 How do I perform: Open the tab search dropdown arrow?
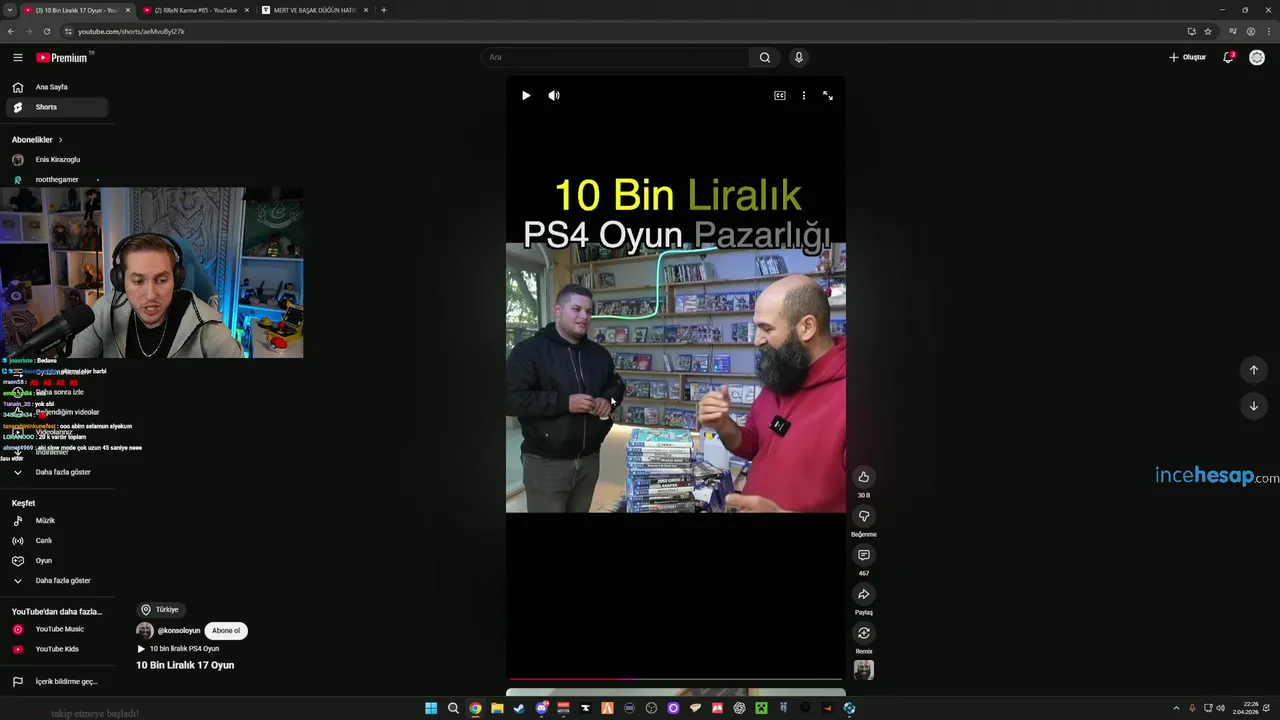pos(9,10)
